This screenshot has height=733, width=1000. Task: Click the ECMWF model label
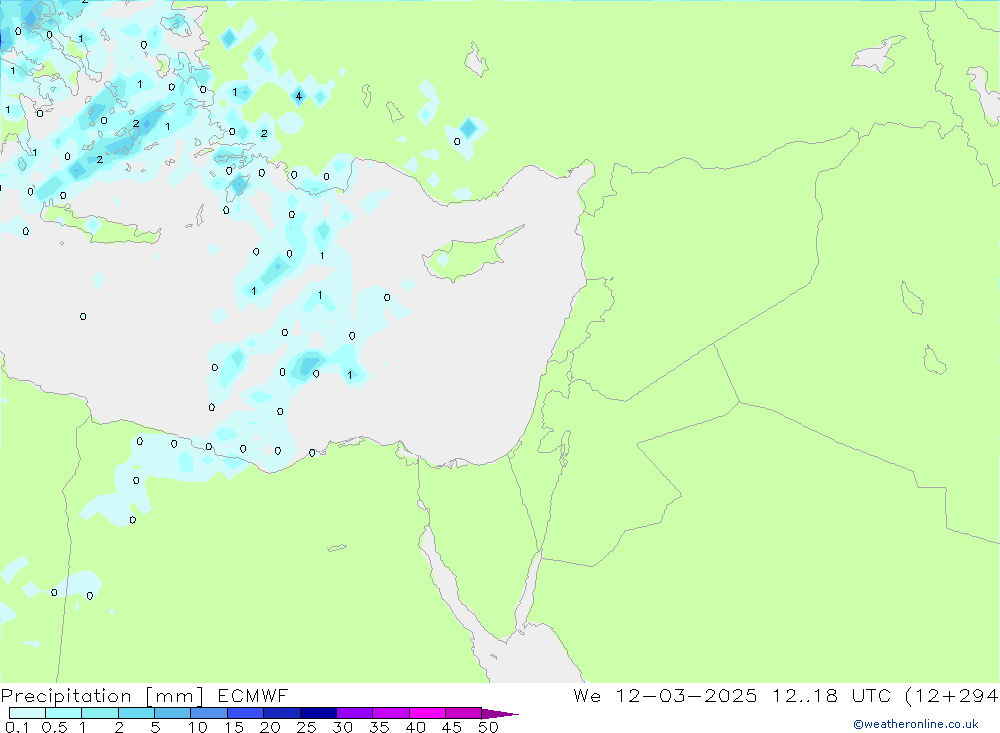coord(253,696)
